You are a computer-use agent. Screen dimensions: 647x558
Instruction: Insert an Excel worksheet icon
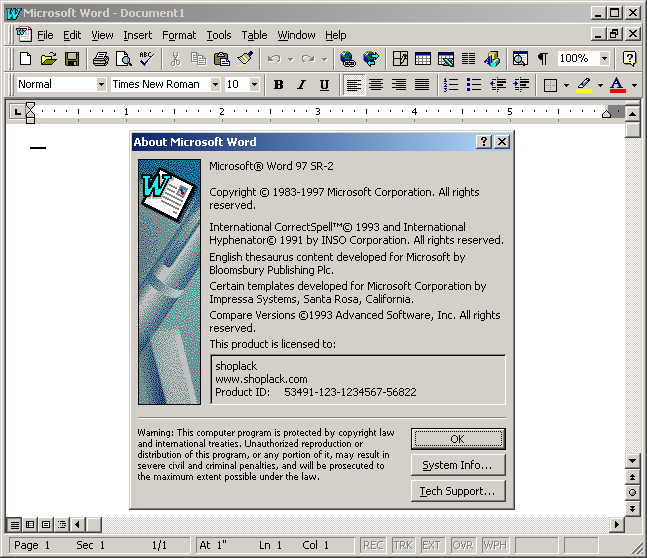[x=446, y=59]
